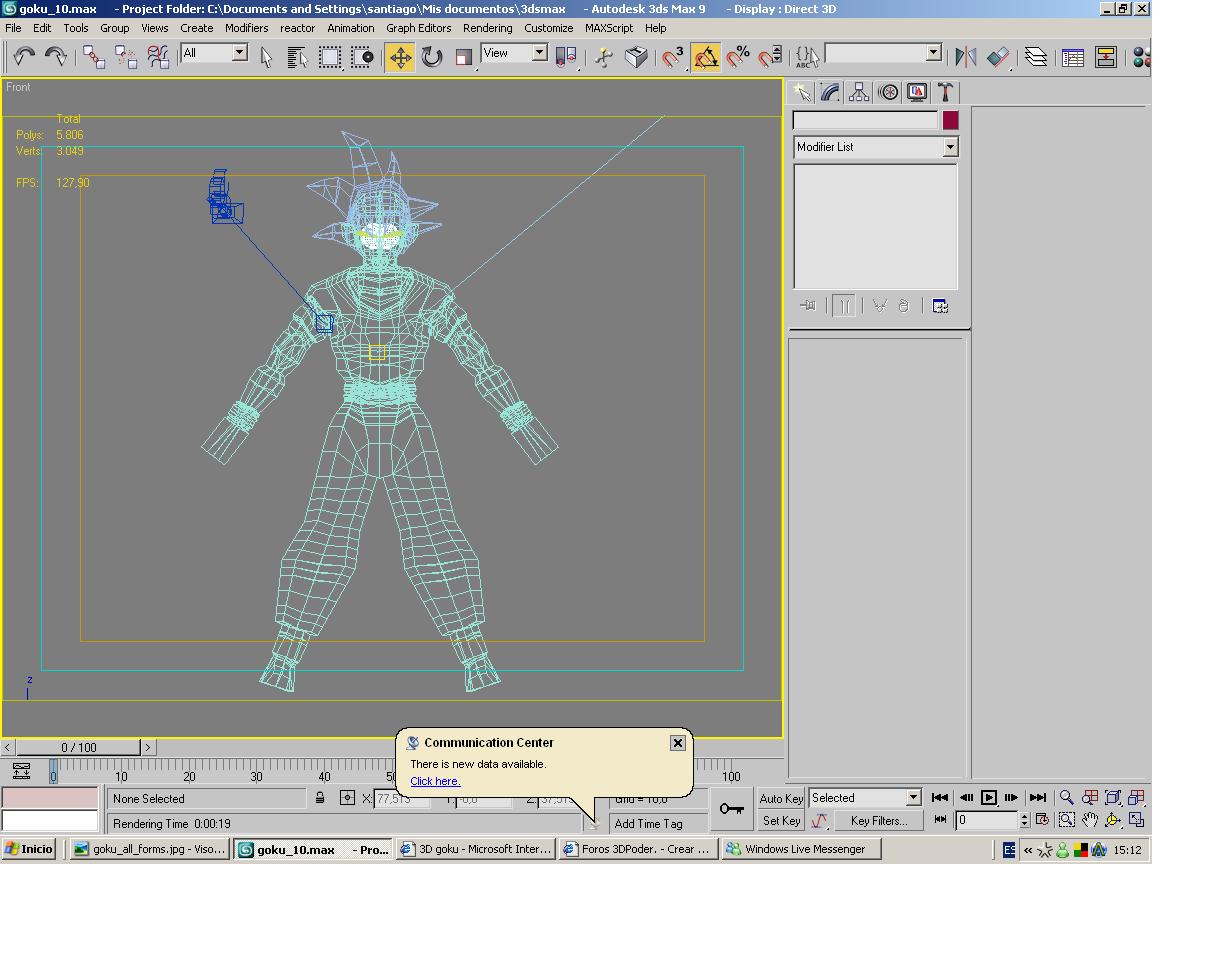Select the Zoom viewport tool
1222x980 pixels.
point(1067,798)
